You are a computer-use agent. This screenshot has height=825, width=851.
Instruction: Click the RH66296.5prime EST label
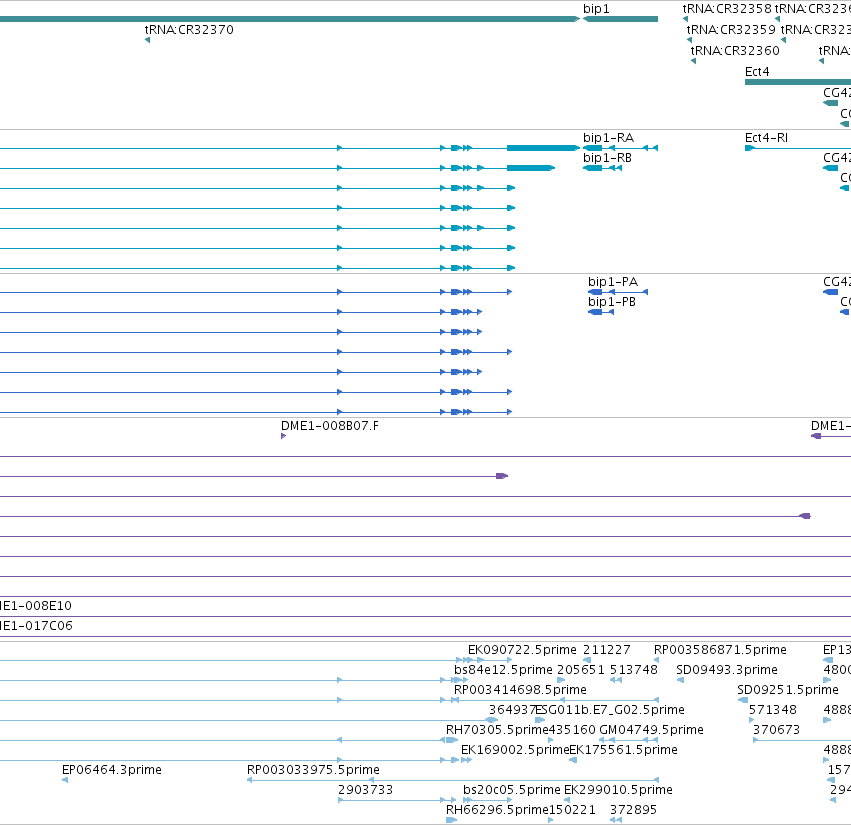pos(497,810)
